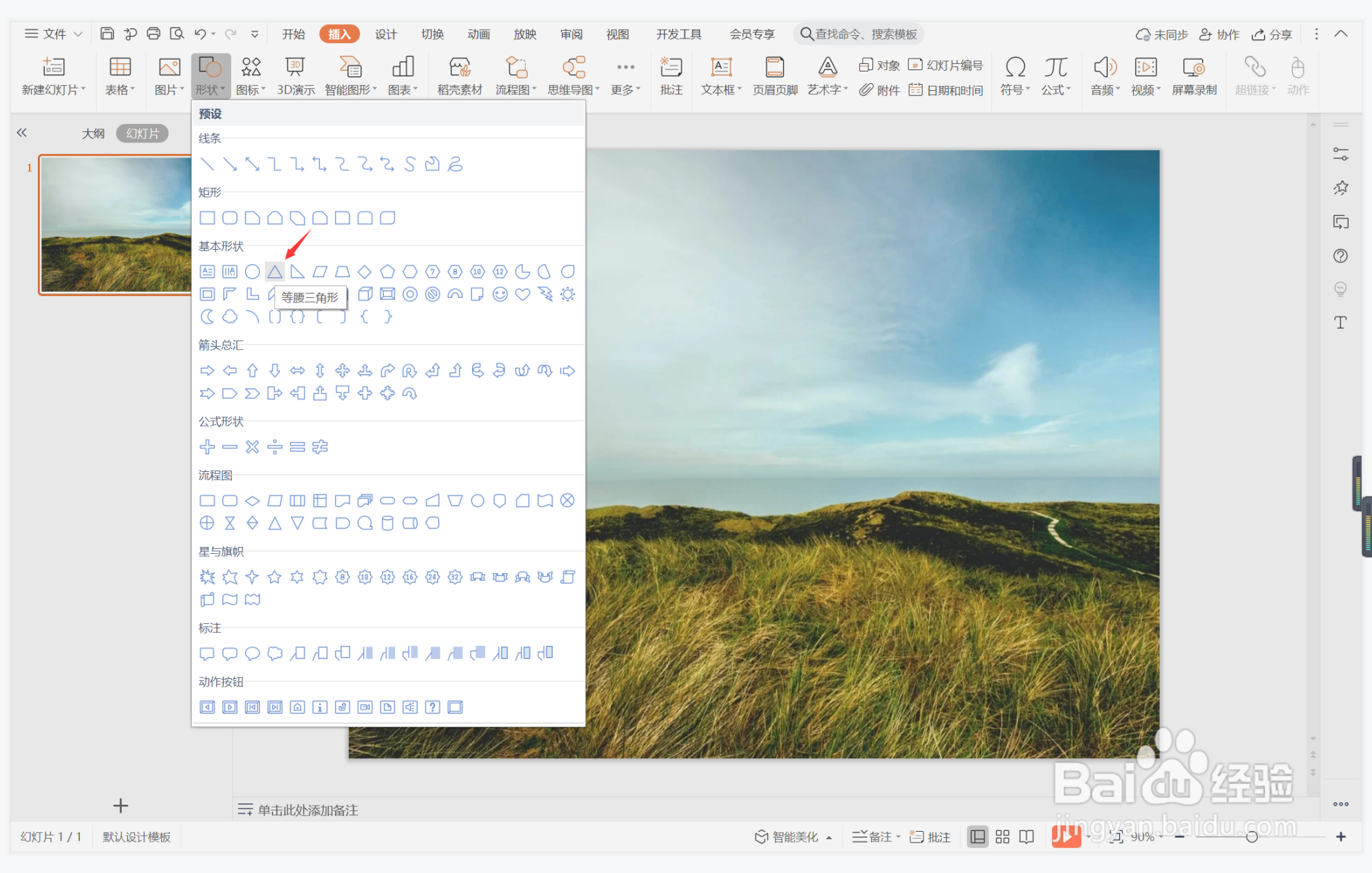Screen dimensions: 1372x873
Task: Click the zoom slider handle
Action: (x=1252, y=837)
